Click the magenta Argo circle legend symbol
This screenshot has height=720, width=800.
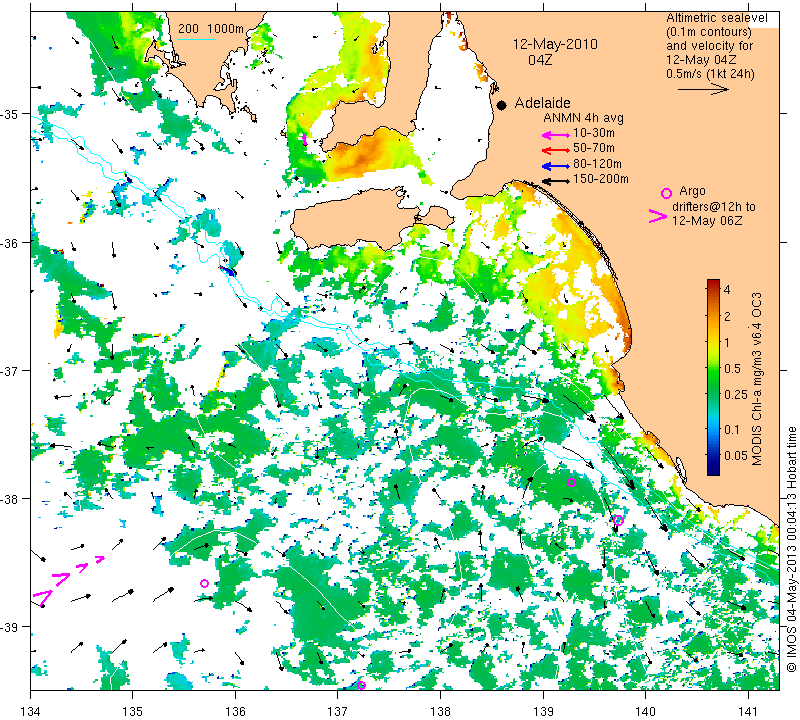(x=666, y=193)
